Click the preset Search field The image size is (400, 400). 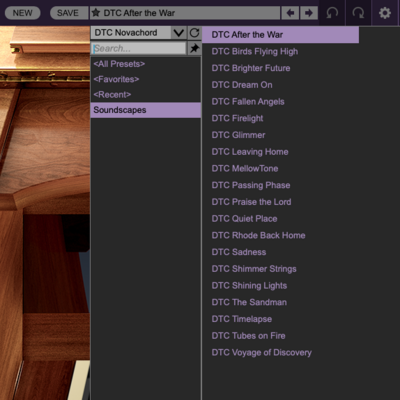138,48
